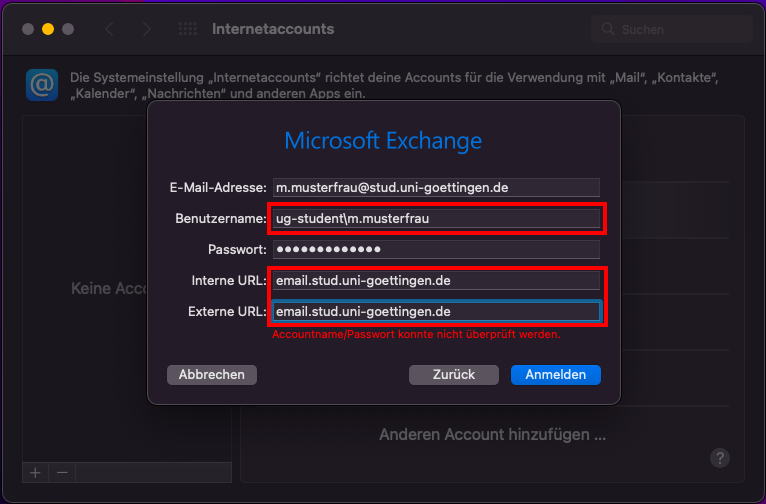Image resolution: width=766 pixels, height=504 pixels.
Task: Click the Internetaccounts window title
Action: click(x=273, y=29)
